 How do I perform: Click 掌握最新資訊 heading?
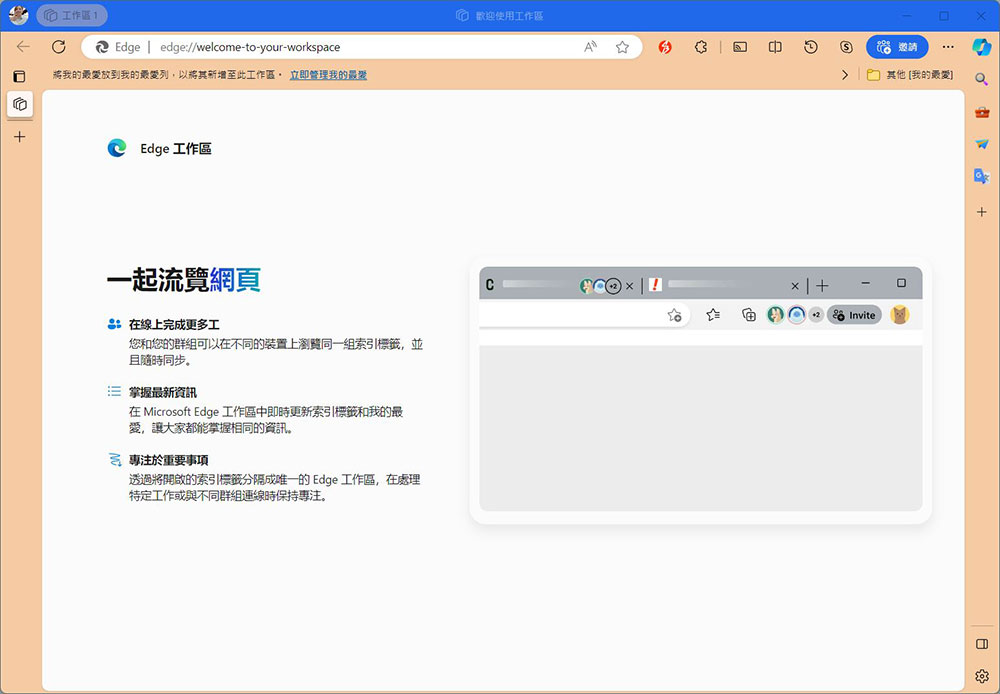coord(163,392)
